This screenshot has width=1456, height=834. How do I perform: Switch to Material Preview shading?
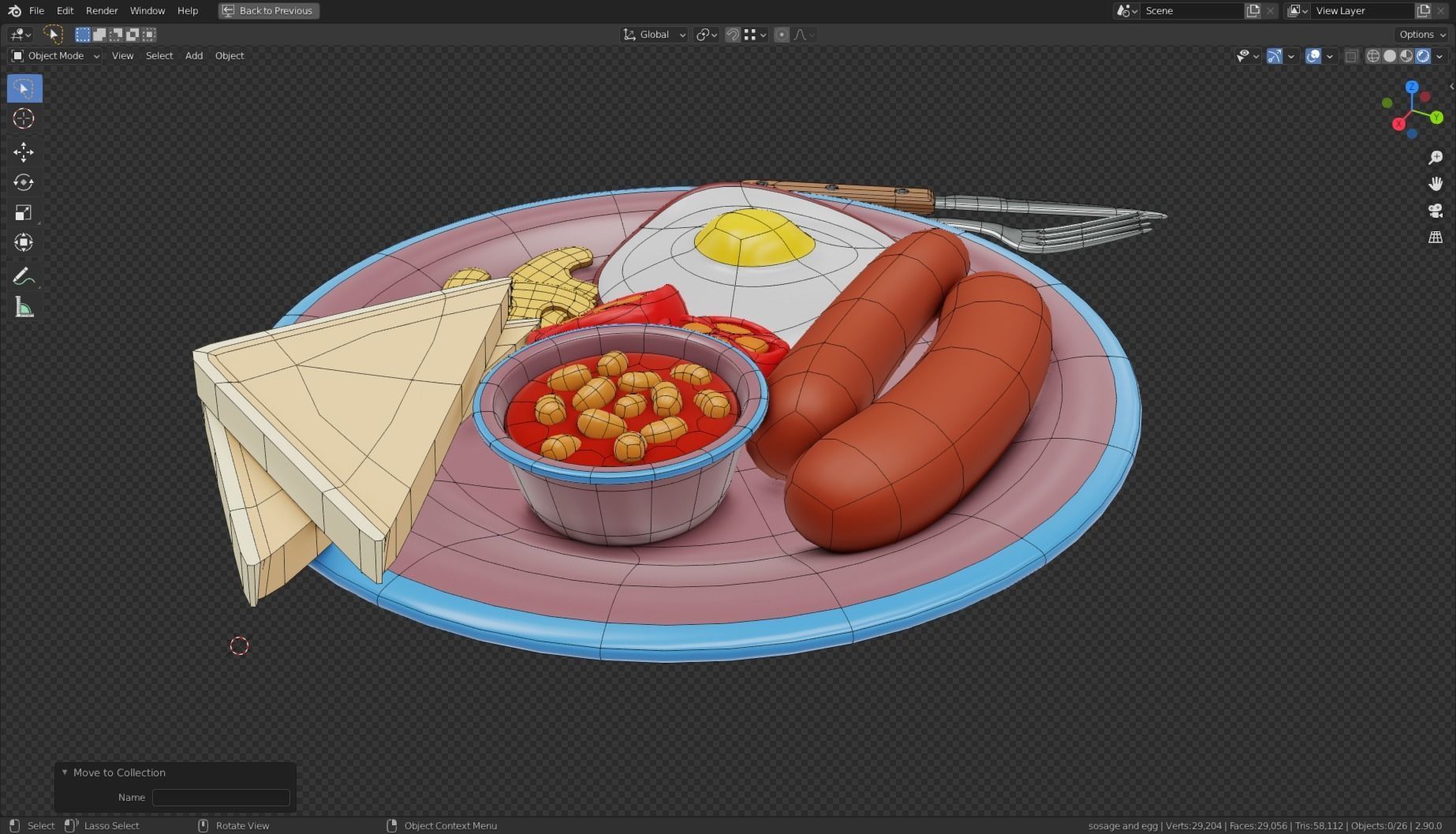[x=1406, y=56]
